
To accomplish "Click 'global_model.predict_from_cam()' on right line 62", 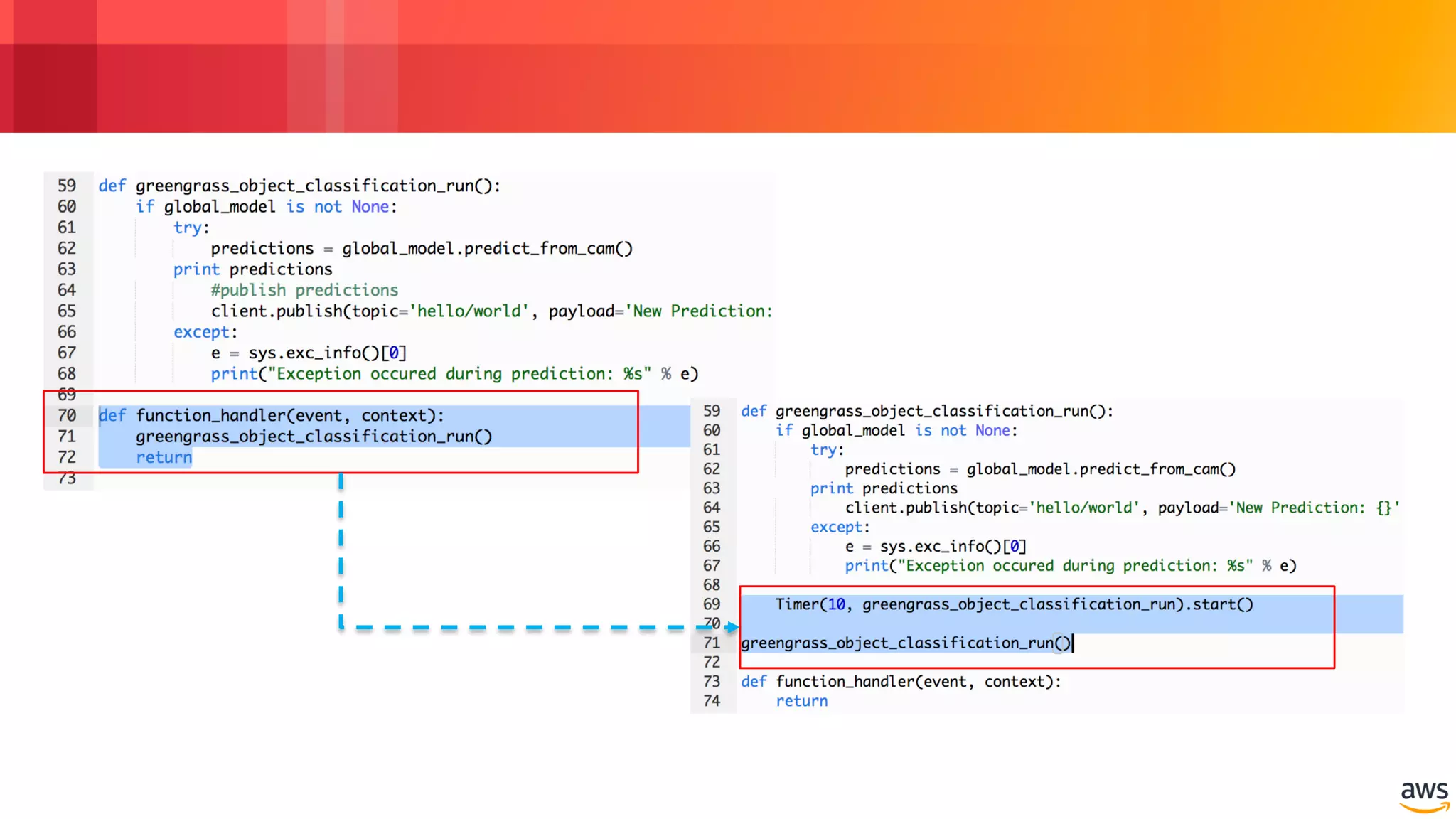I will point(1101,469).
